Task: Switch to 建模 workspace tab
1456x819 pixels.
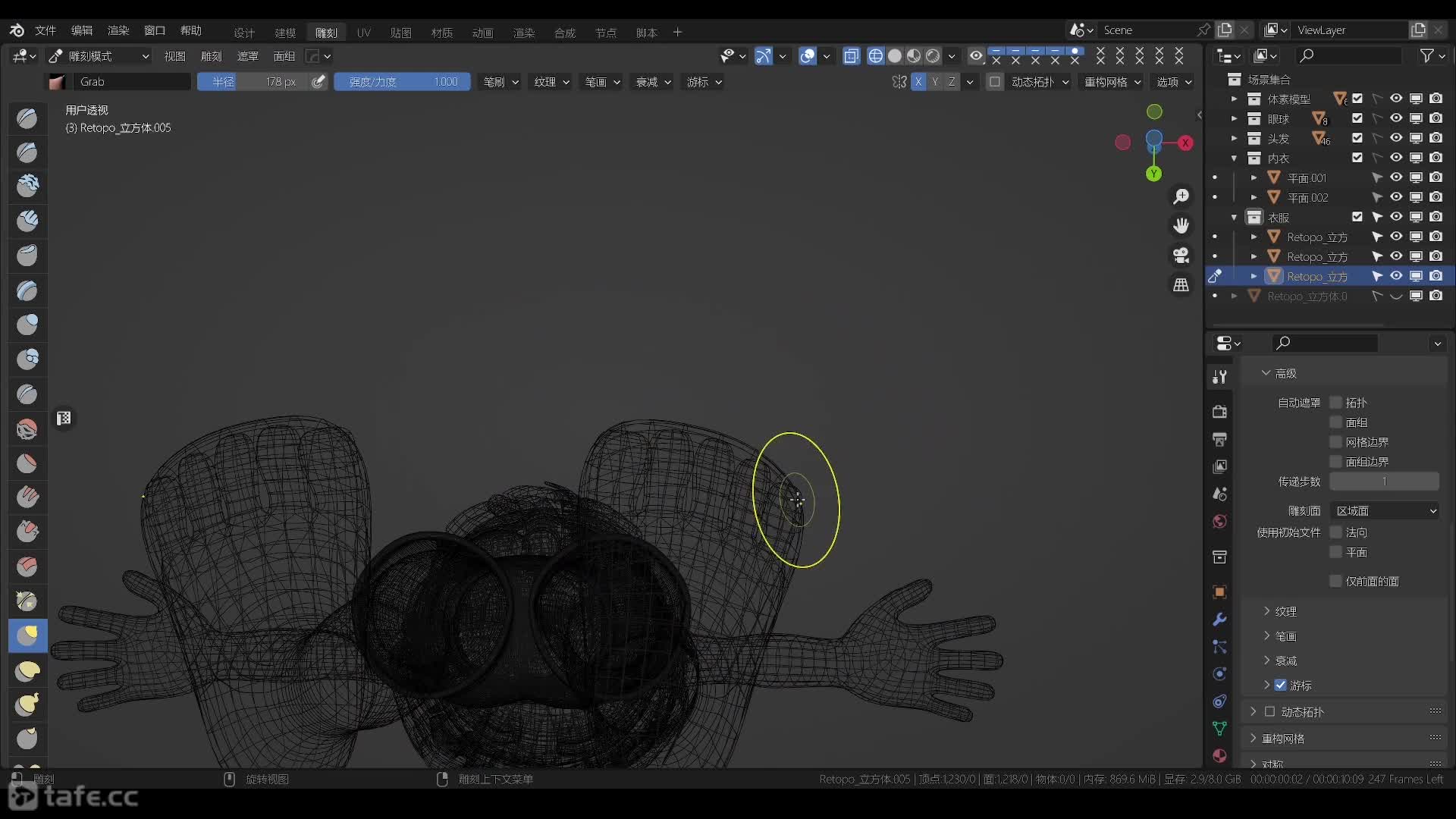Action: point(285,33)
